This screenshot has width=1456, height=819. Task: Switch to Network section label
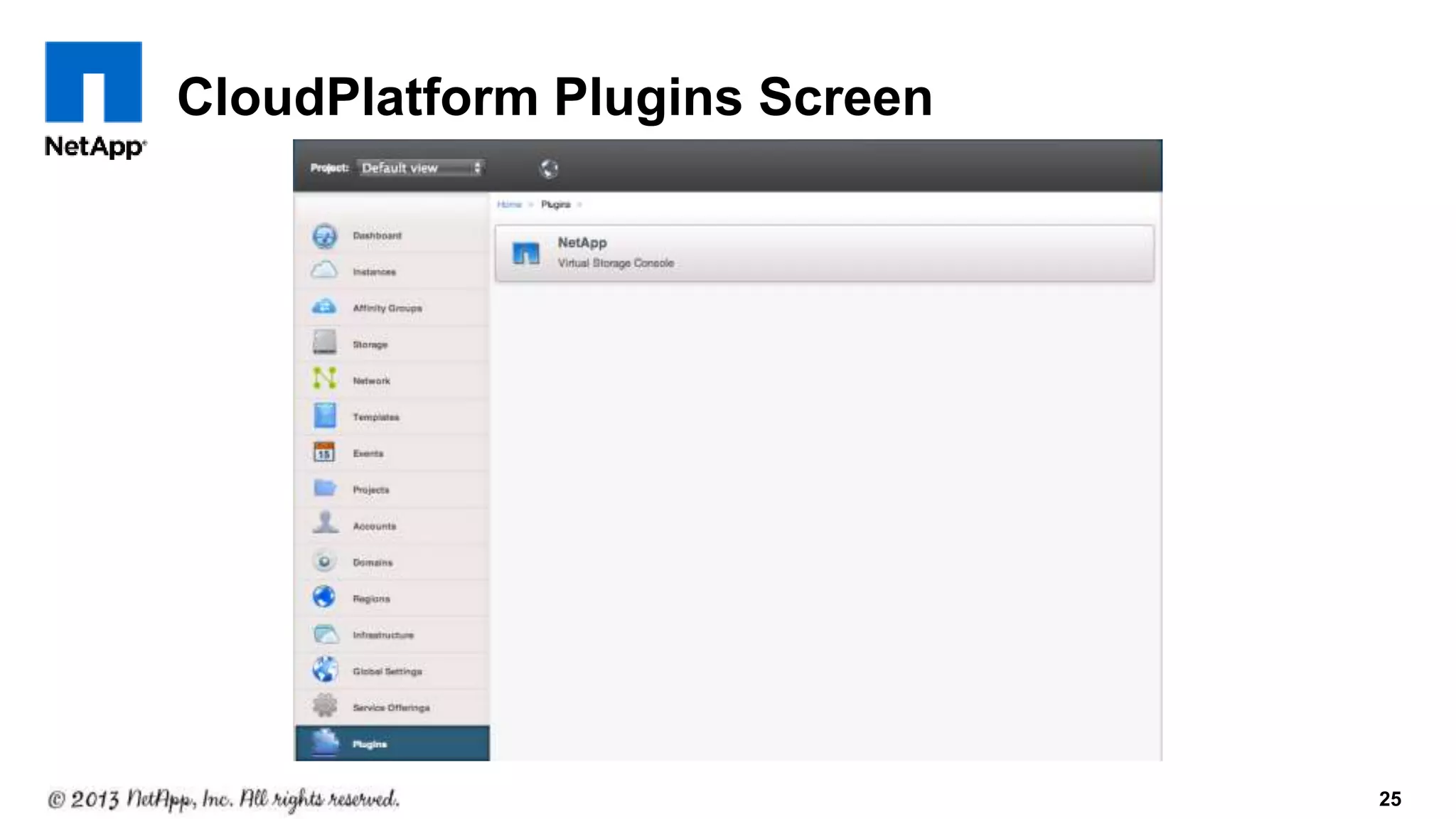(371, 381)
